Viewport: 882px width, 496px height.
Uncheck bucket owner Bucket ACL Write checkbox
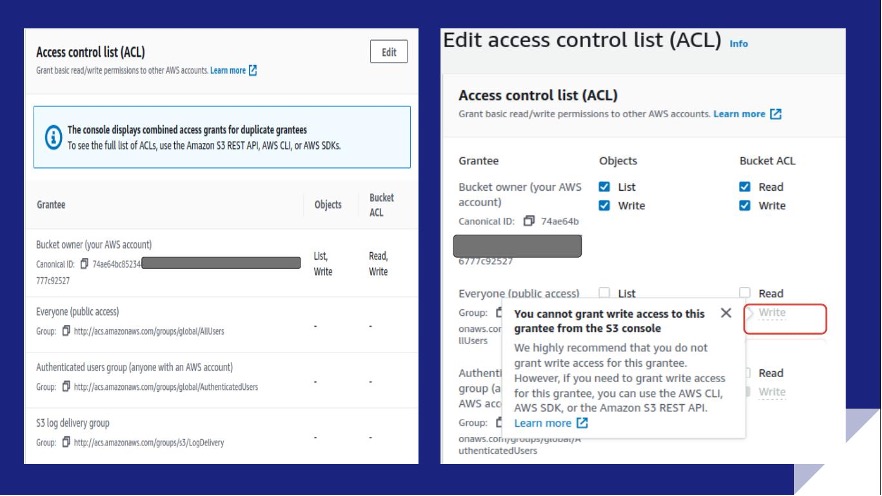pos(745,206)
